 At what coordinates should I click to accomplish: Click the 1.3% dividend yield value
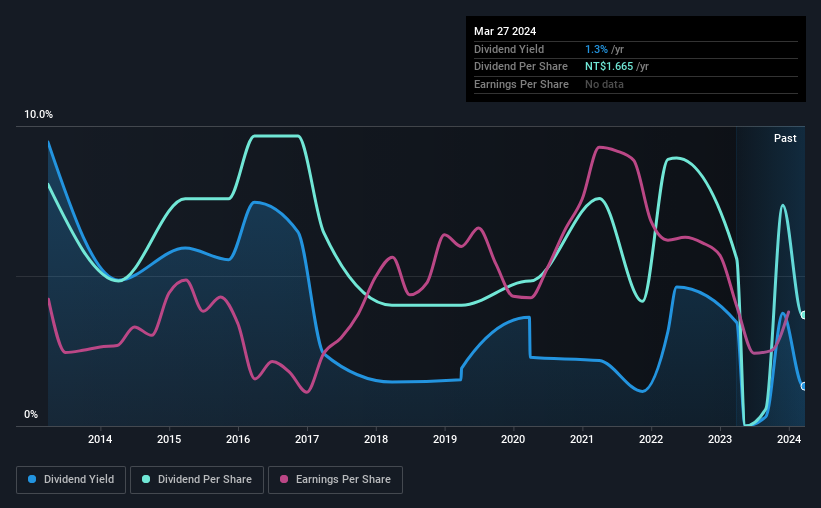click(596, 49)
